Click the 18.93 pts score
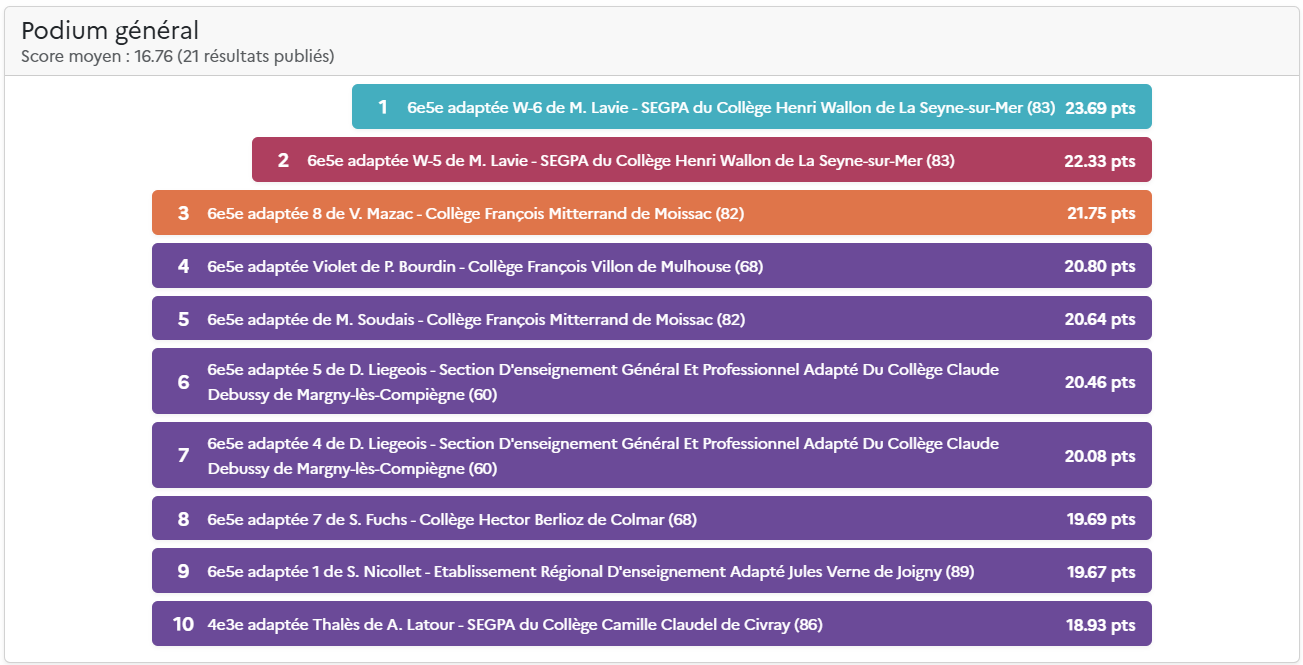This screenshot has width=1303, height=665. coord(1100,625)
